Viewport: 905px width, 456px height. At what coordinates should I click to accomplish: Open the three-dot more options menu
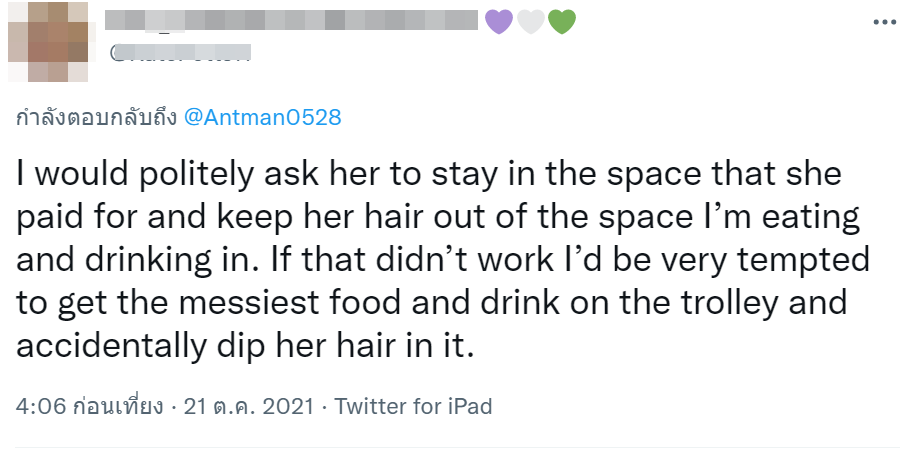point(884,22)
